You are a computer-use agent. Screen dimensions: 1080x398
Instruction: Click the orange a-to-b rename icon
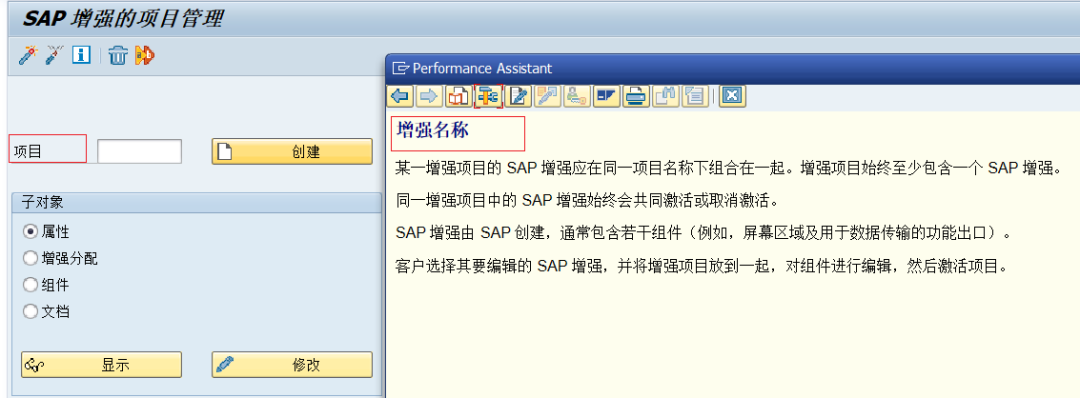[x=145, y=55]
